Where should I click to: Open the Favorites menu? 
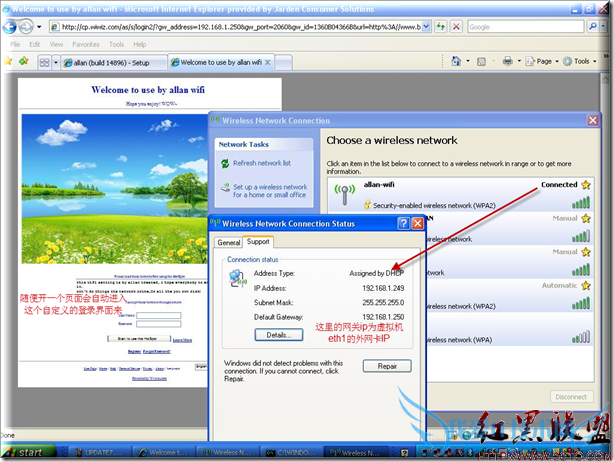pos(85,44)
